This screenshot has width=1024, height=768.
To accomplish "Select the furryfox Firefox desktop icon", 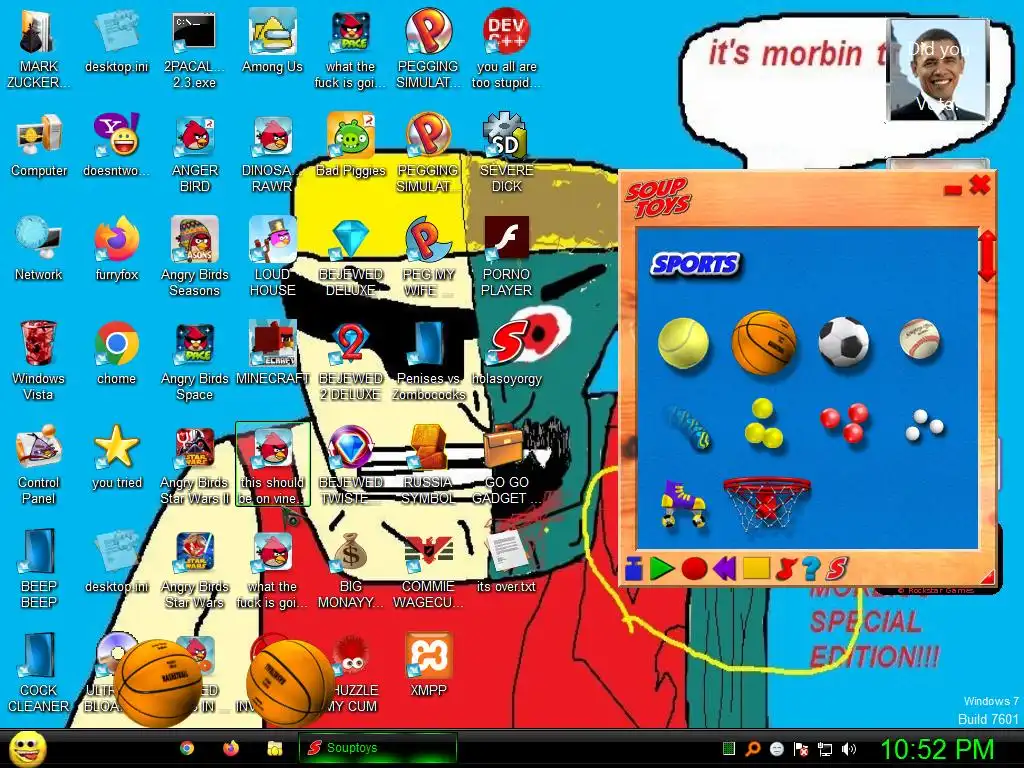I will [x=117, y=249].
